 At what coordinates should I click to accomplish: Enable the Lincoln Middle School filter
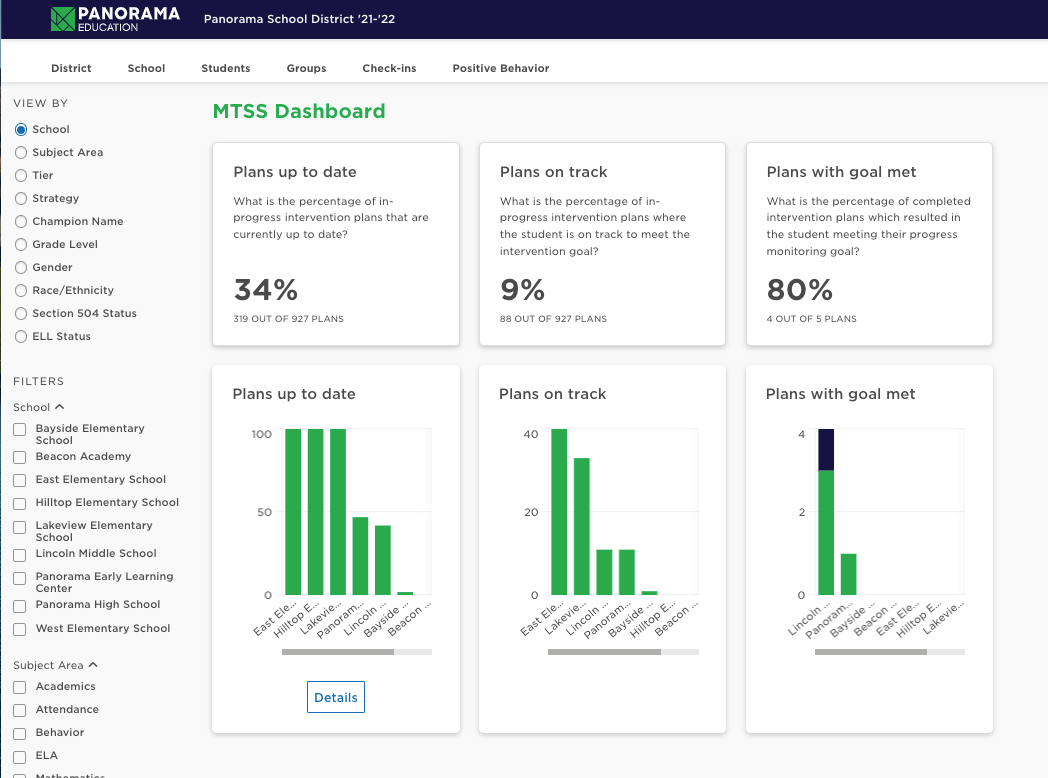pyautogui.click(x=19, y=555)
